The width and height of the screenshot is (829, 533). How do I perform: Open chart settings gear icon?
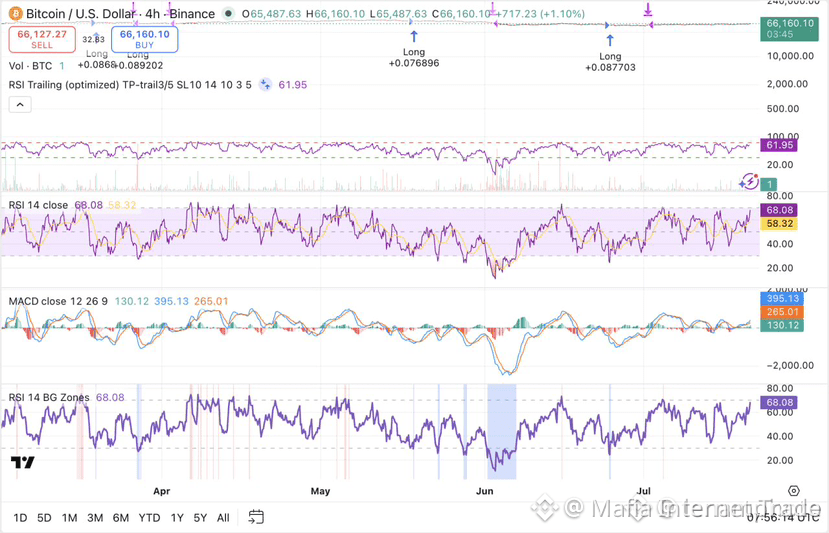(794, 491)
